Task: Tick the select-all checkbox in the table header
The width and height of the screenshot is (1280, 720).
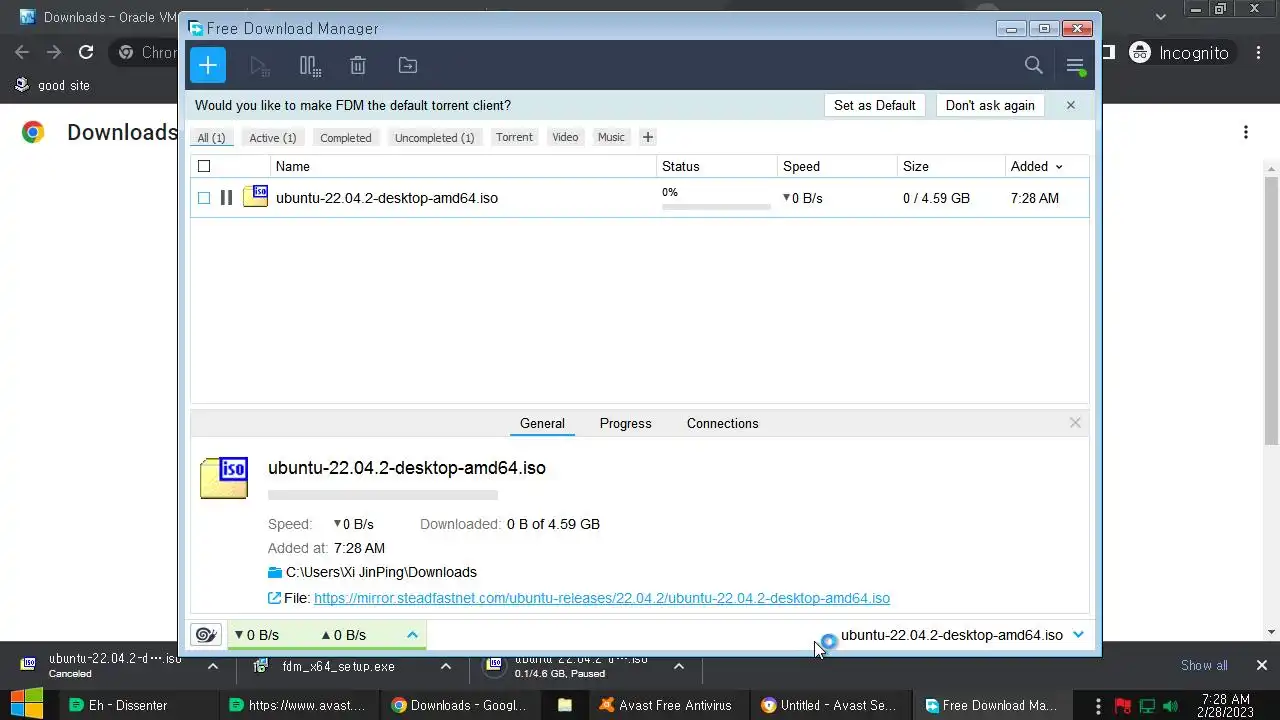Action: (204, 166)
